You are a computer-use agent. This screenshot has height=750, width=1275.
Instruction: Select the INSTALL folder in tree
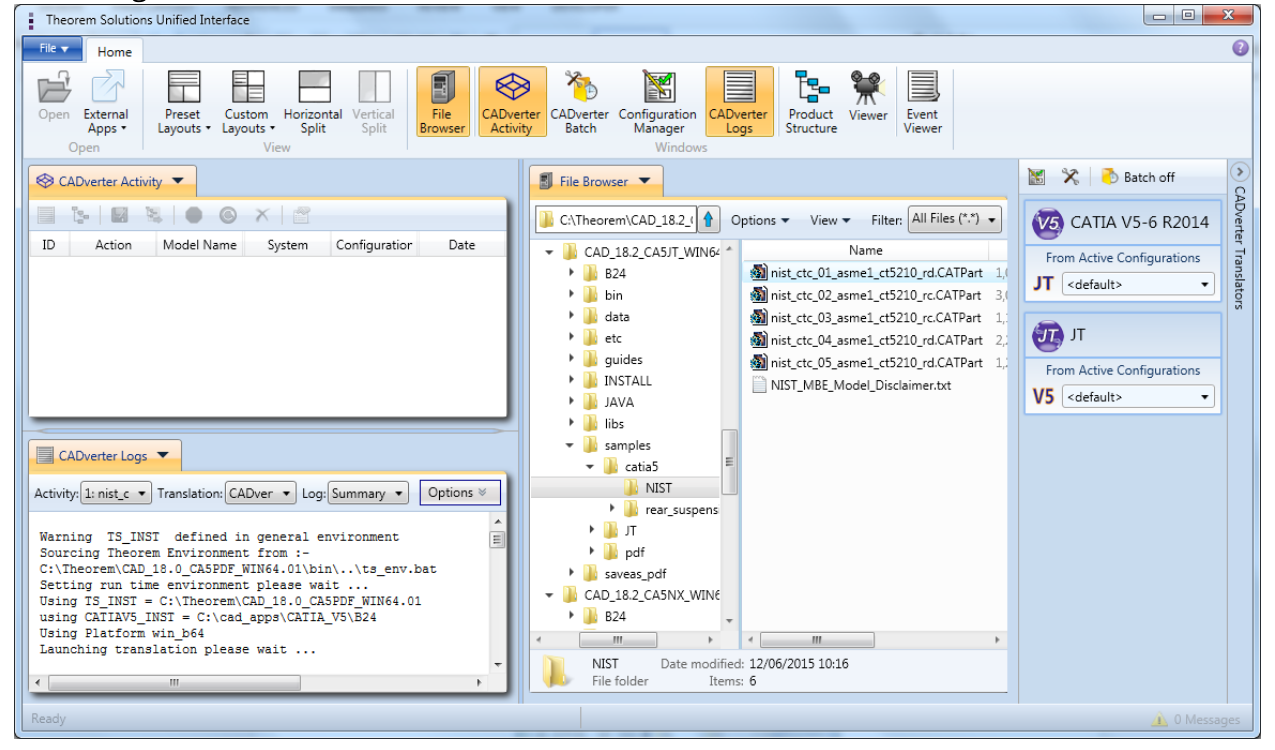627,381
